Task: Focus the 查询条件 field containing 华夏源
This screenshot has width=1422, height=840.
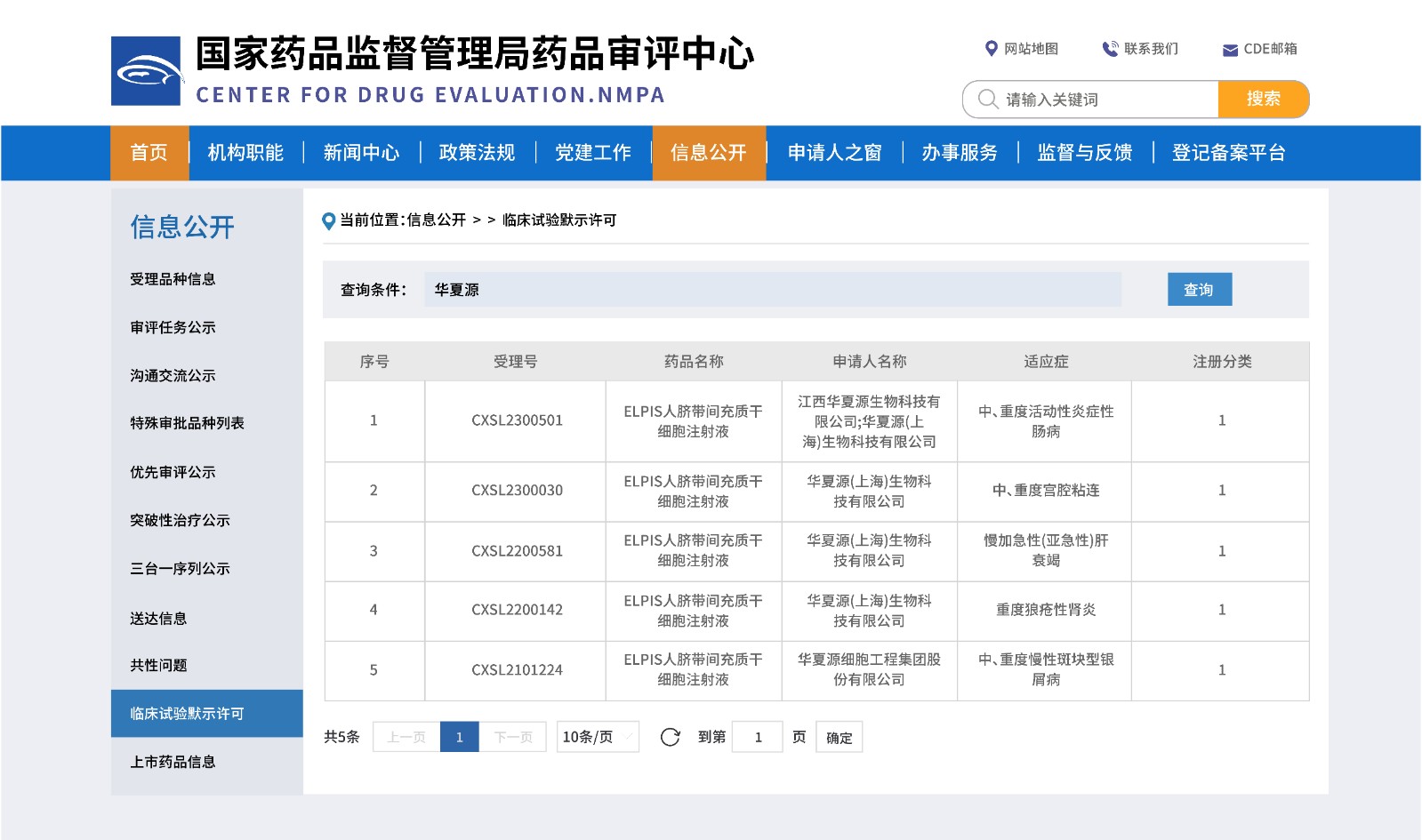Action: coord(772,290)
